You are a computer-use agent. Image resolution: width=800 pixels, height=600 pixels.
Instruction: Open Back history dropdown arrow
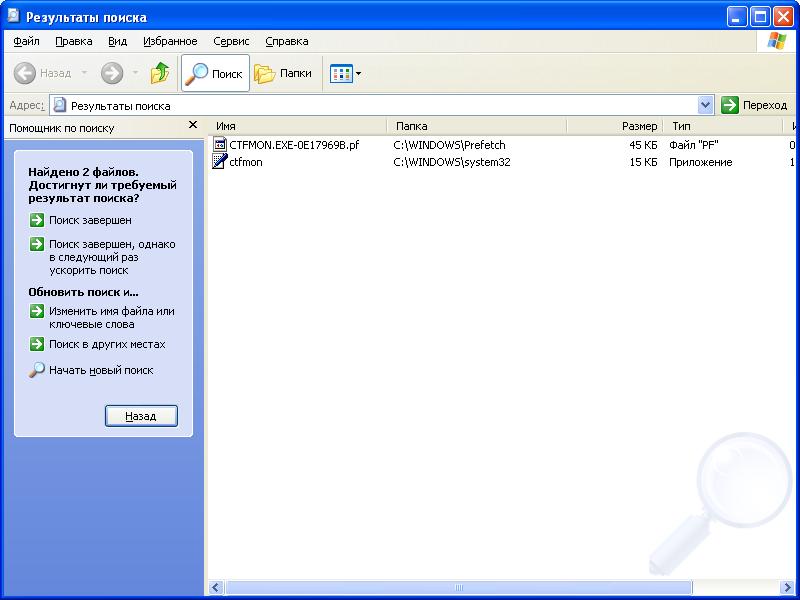84,73
